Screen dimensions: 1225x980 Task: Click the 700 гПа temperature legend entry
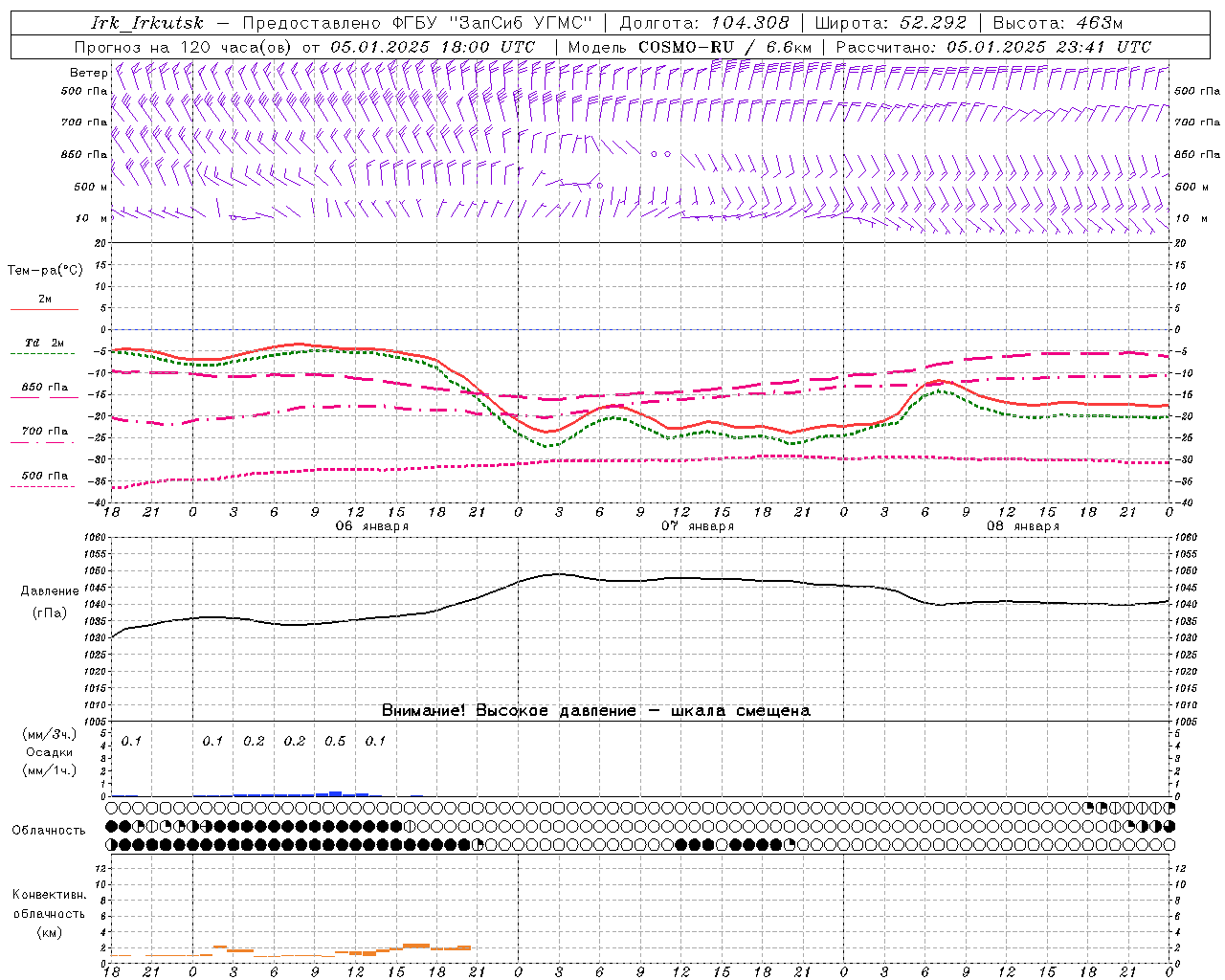45,432
